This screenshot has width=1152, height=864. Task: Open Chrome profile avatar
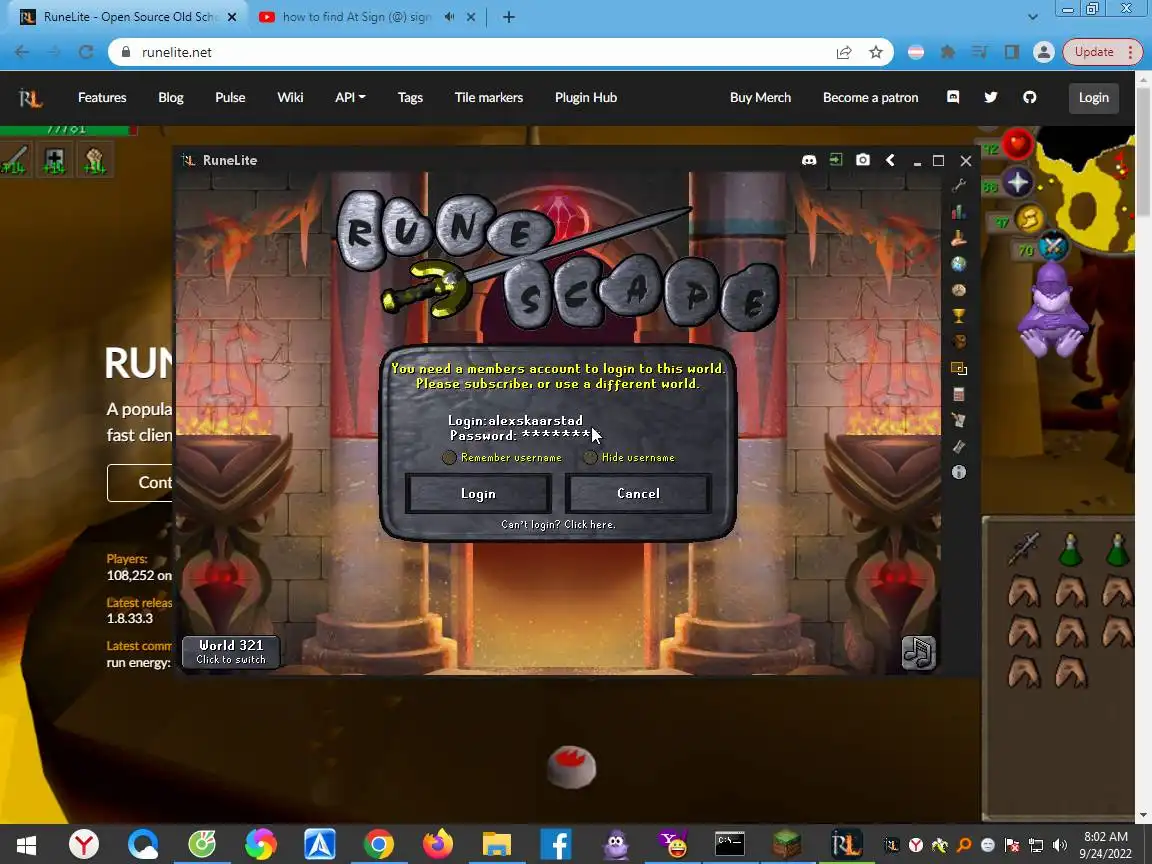[1043, 51]
